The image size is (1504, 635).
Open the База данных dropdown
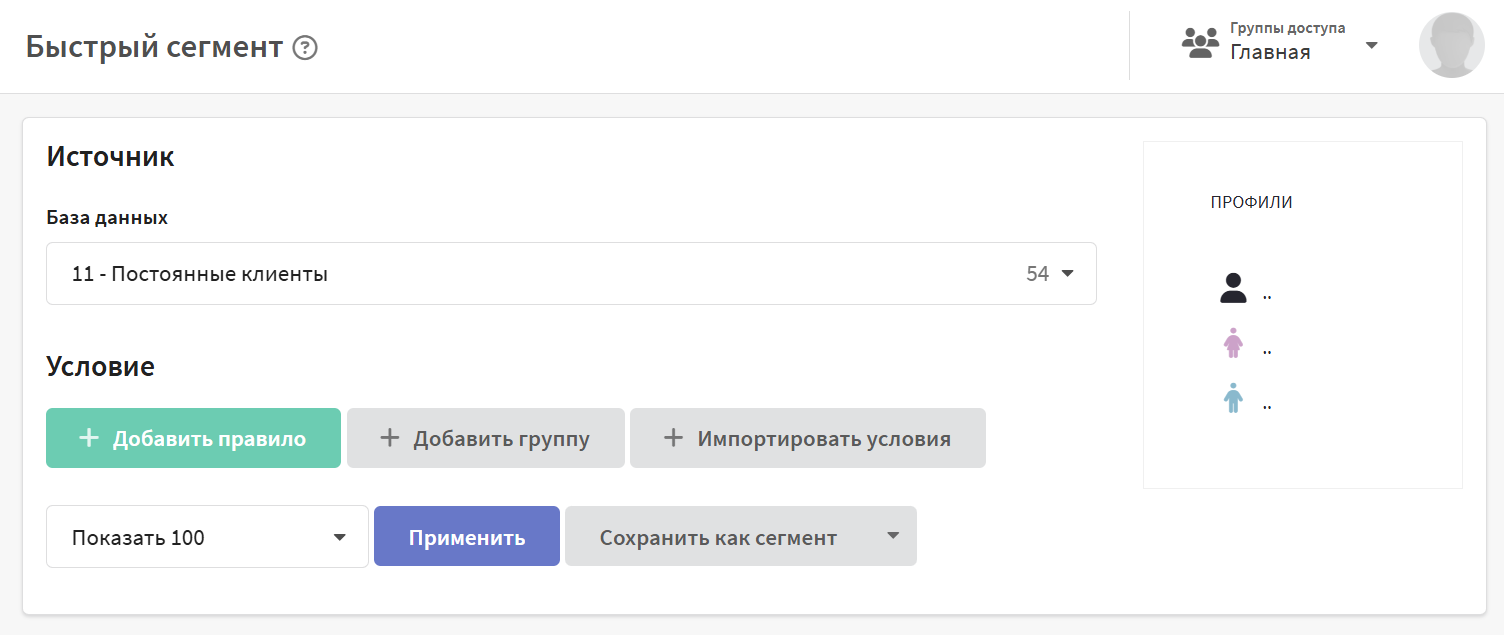[571, 273]
